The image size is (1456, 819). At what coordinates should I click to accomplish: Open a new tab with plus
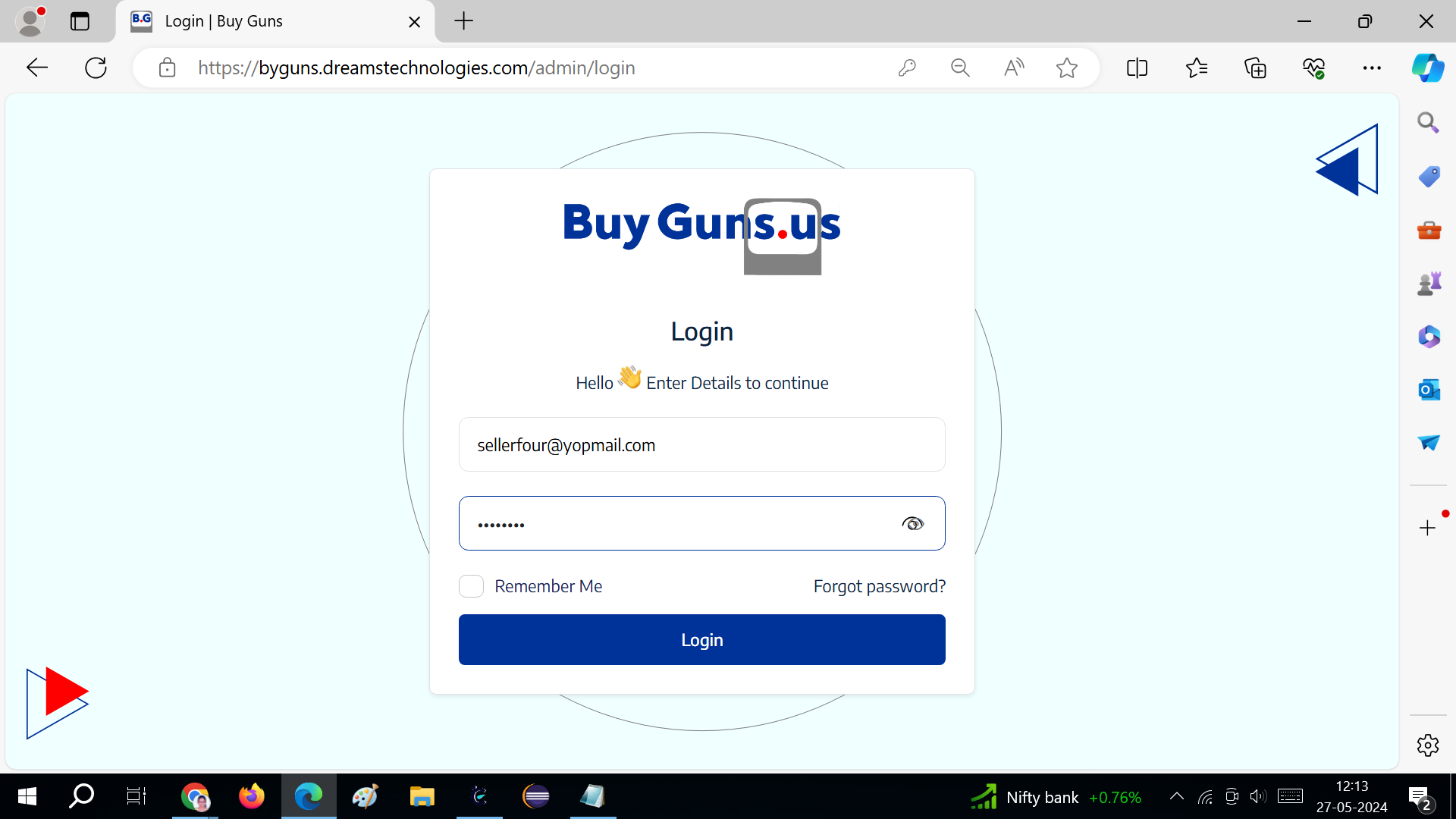(x=463, y=21)
